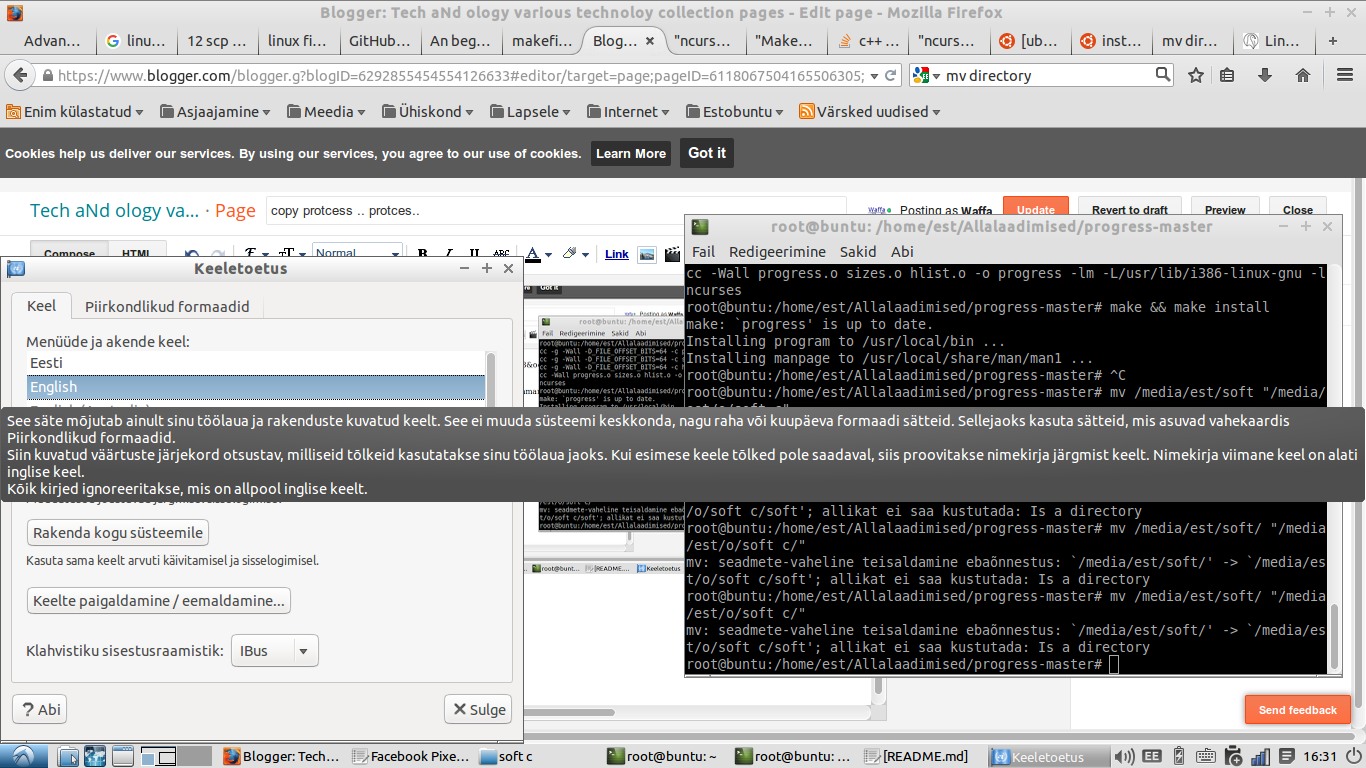Click the battery indicator in system tray
Screen dimensions: 1366x768
click(x=1179, y=757)
